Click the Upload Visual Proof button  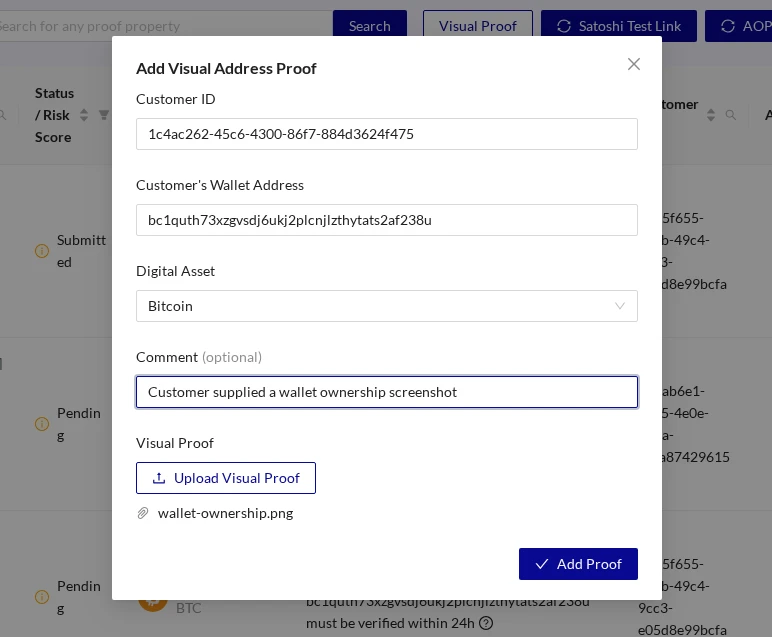225,478
